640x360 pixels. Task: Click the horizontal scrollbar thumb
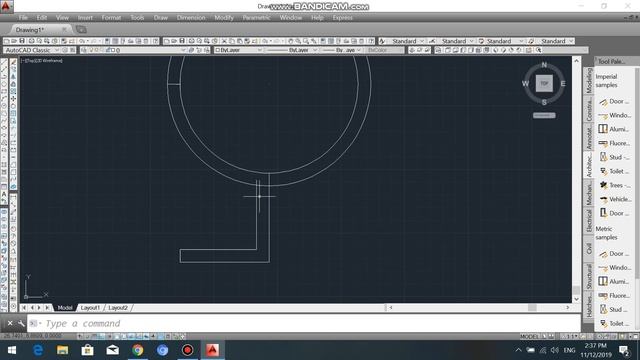pos(532,307)
